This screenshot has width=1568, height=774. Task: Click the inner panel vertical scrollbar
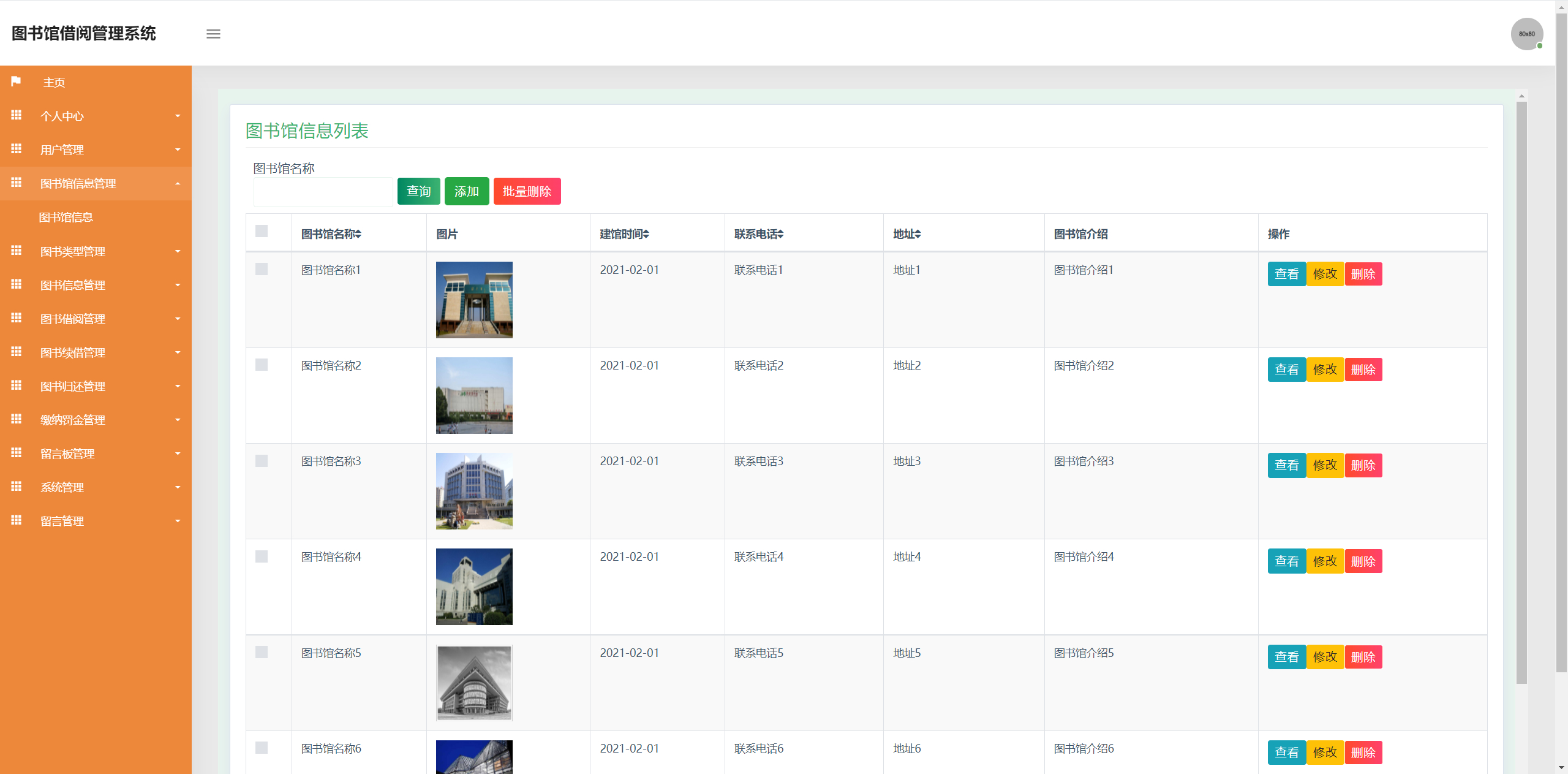(1521, 392)
